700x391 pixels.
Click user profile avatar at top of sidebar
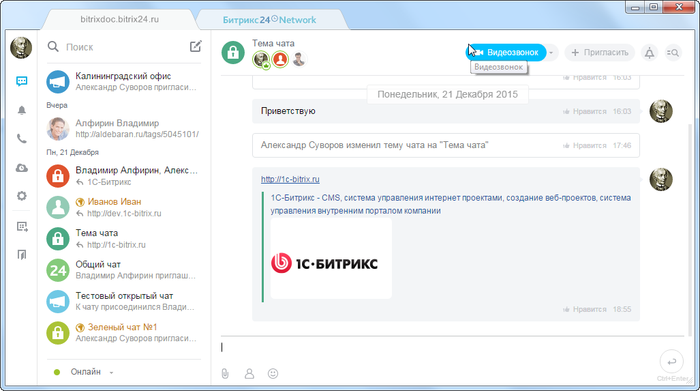(21, 47)
